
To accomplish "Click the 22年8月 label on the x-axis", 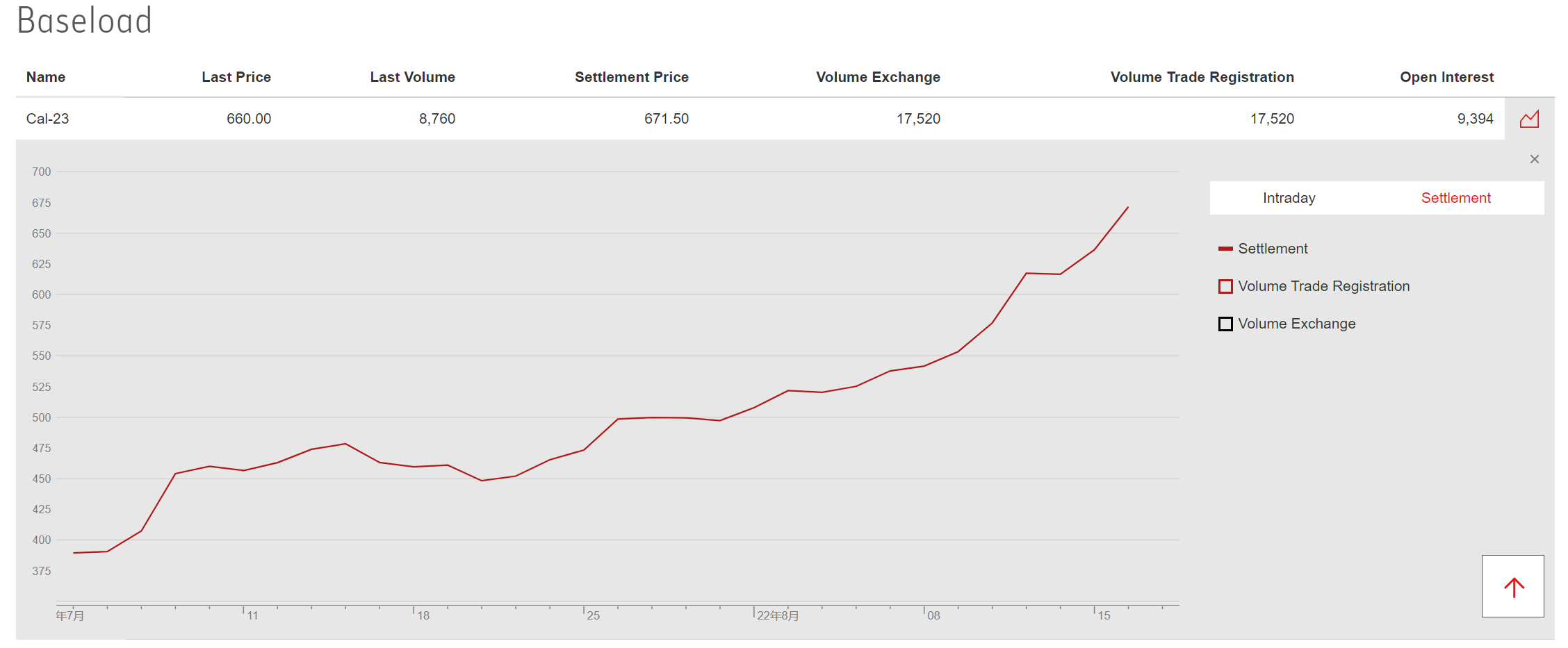I will [778, 615].
